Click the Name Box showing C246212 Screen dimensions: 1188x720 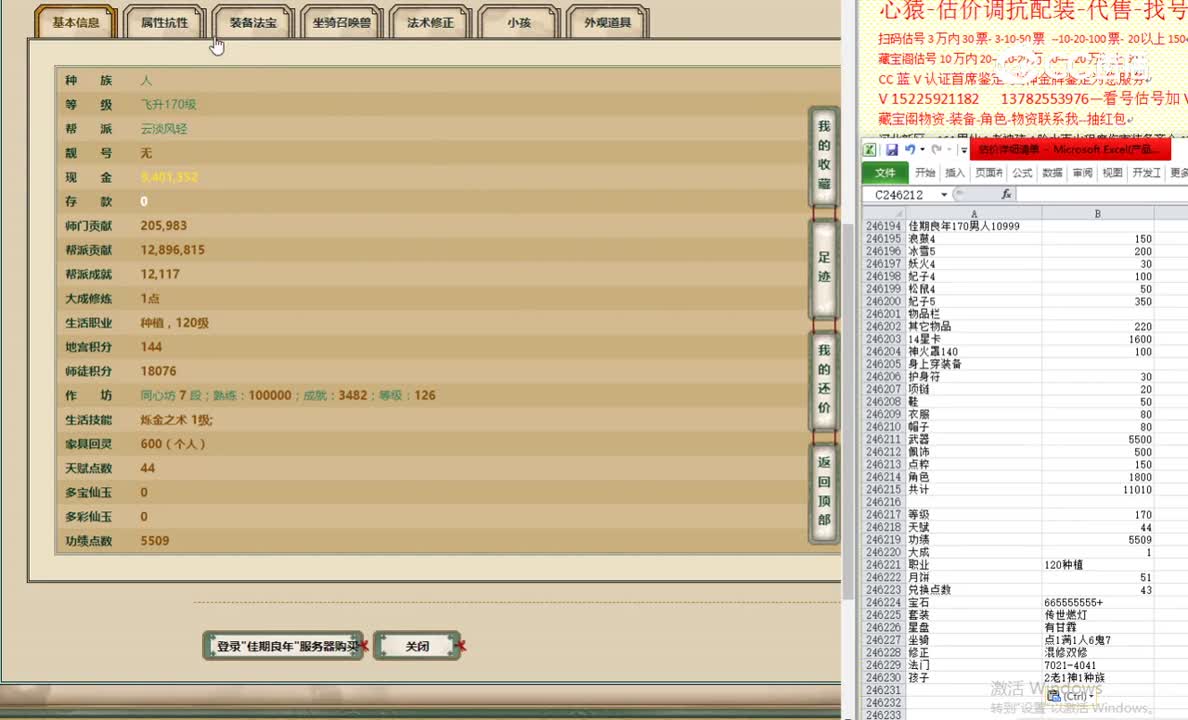pos(901,195)
